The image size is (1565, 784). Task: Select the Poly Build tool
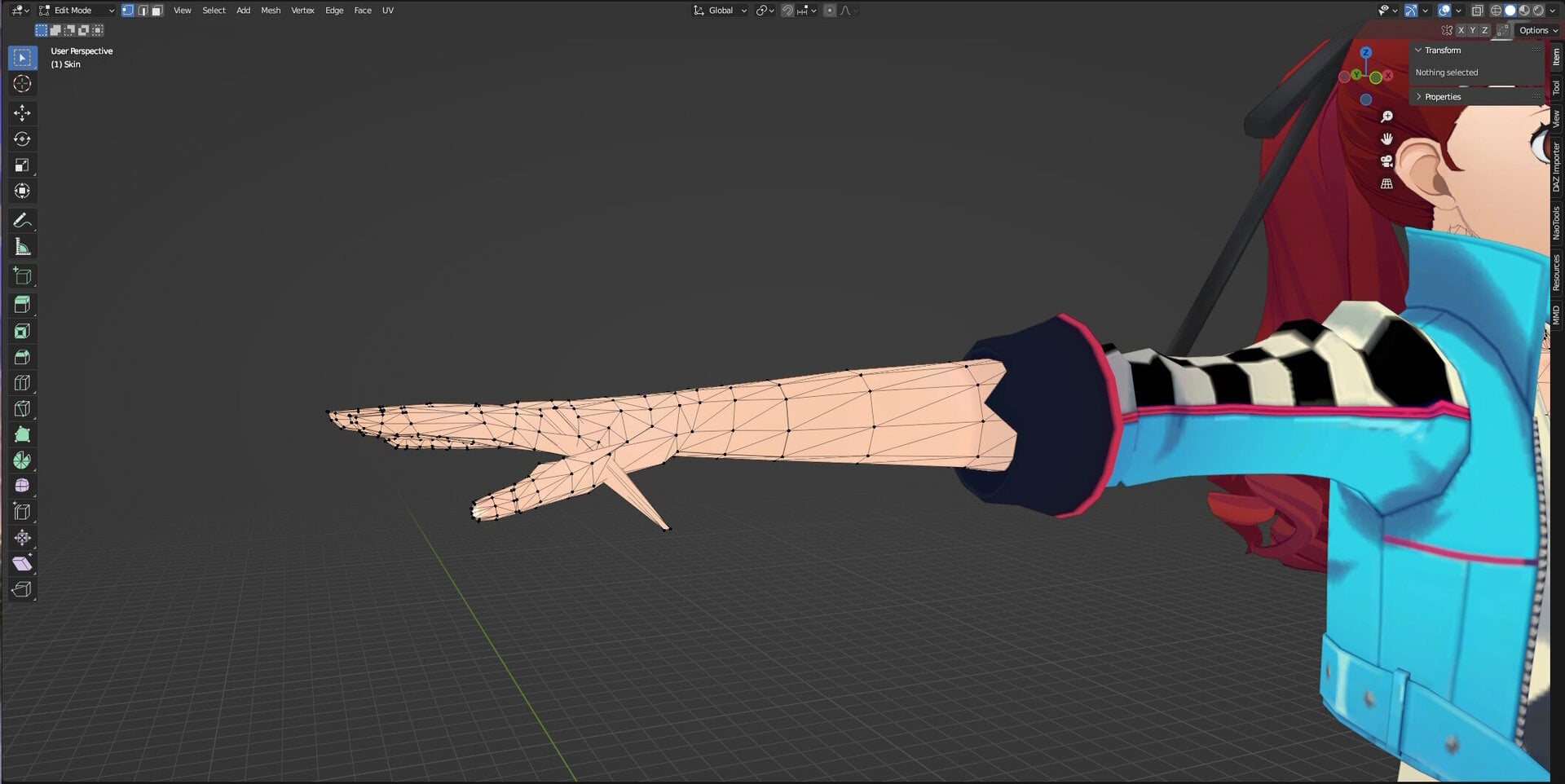point(22,434)
